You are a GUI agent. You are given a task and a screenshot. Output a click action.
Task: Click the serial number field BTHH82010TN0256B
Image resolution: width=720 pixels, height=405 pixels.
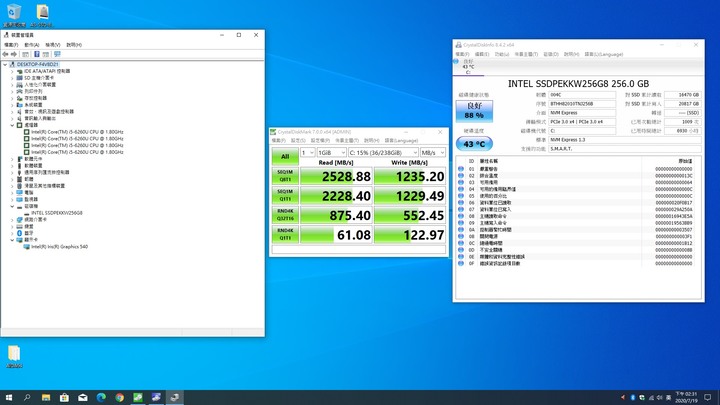582,104
